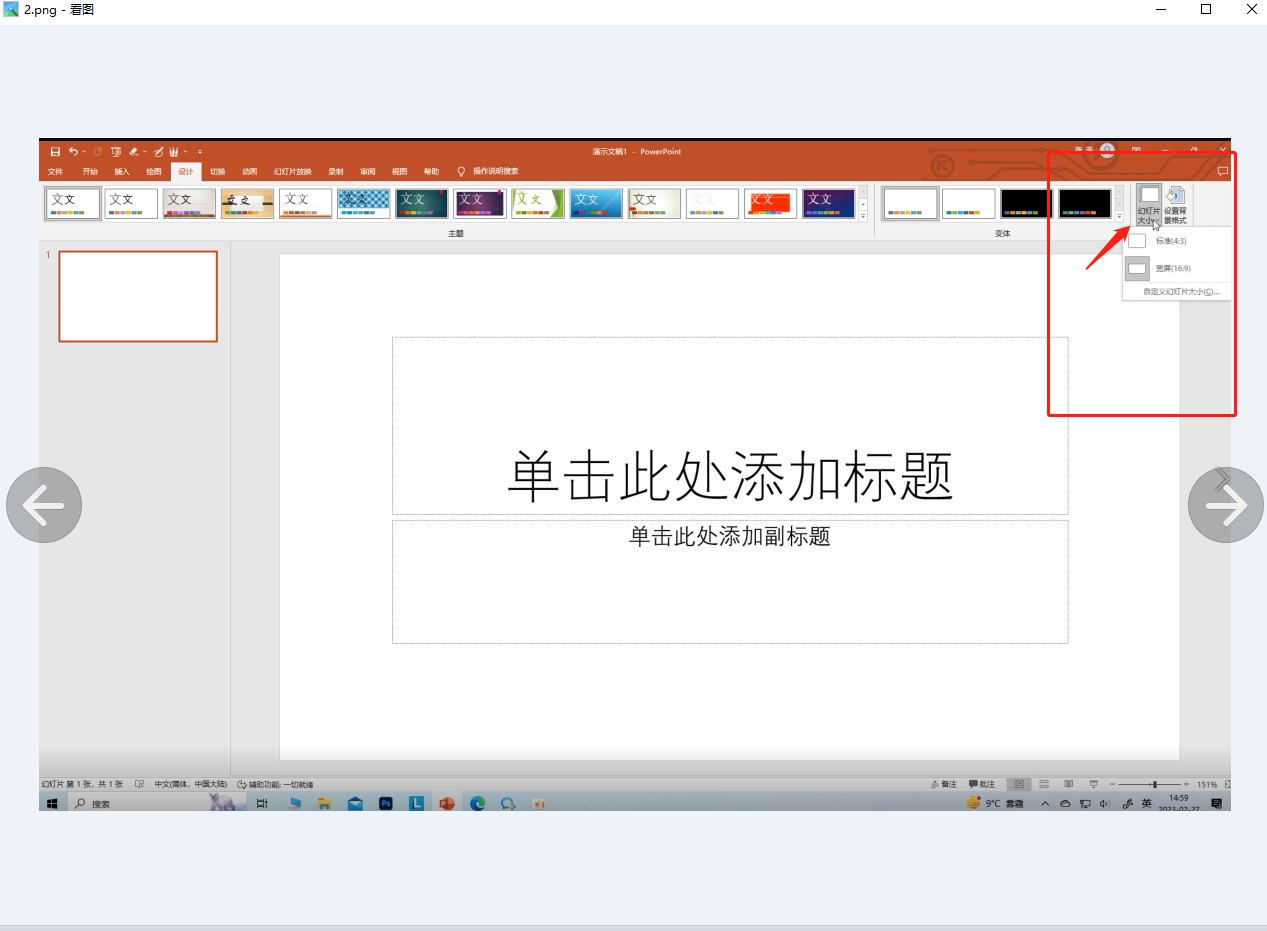Click the 幻灯片 第 1 张 status text
Image resolution: width=1267 pixels, height=931 pixels.
tap(82, 785)
